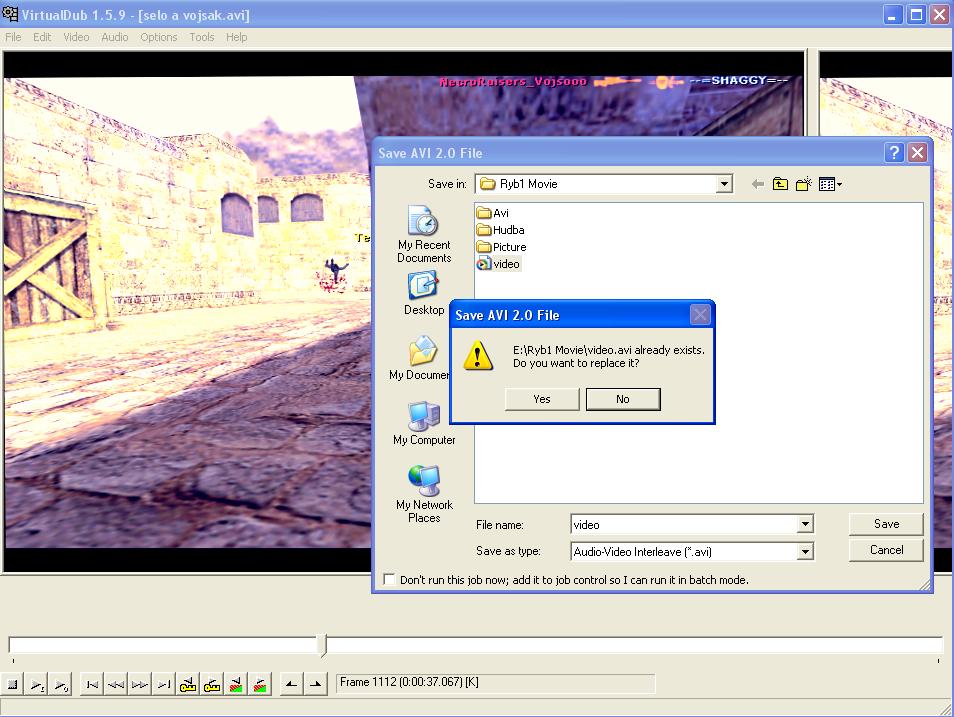Go to the next keyframe
This screenshot has height=717, width=954.
point(212,685)
